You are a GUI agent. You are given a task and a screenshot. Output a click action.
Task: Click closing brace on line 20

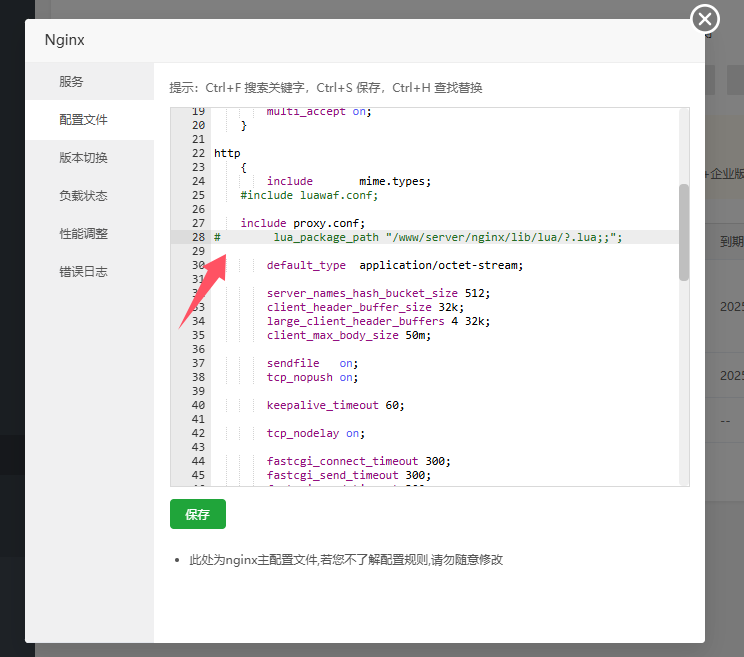point(244,126)
